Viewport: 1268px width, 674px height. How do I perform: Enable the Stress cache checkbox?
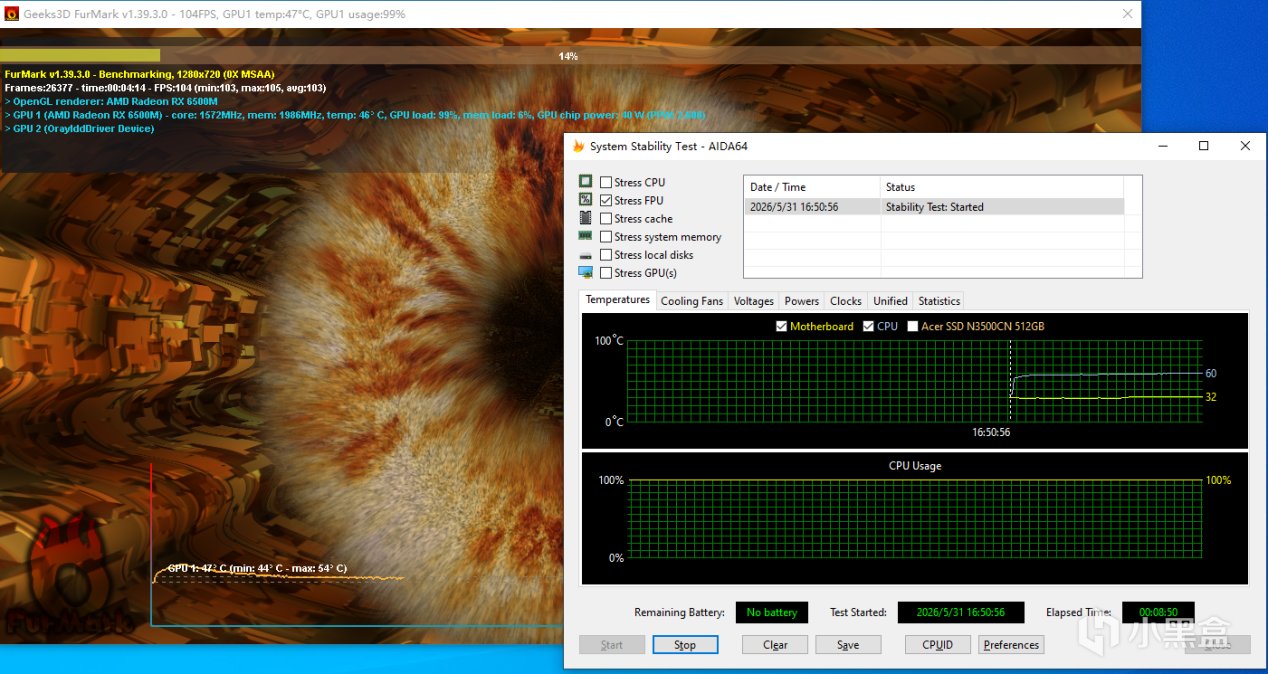coord(606,218)
